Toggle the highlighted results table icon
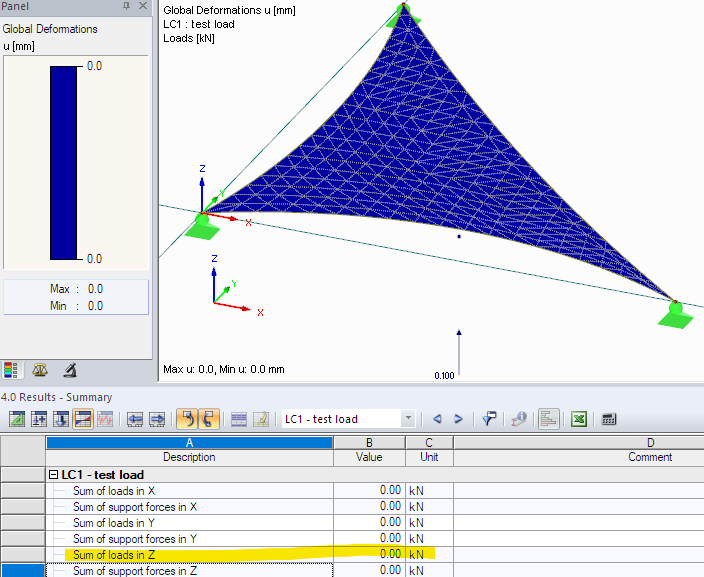704x577 pixels. [83, 419]
